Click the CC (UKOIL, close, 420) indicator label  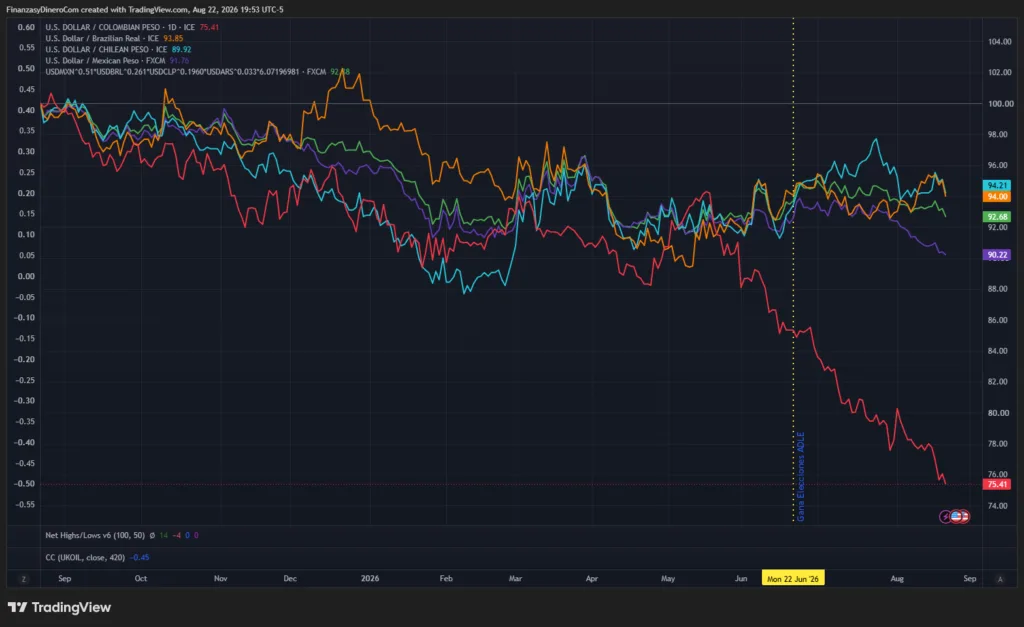coord(85,558)
